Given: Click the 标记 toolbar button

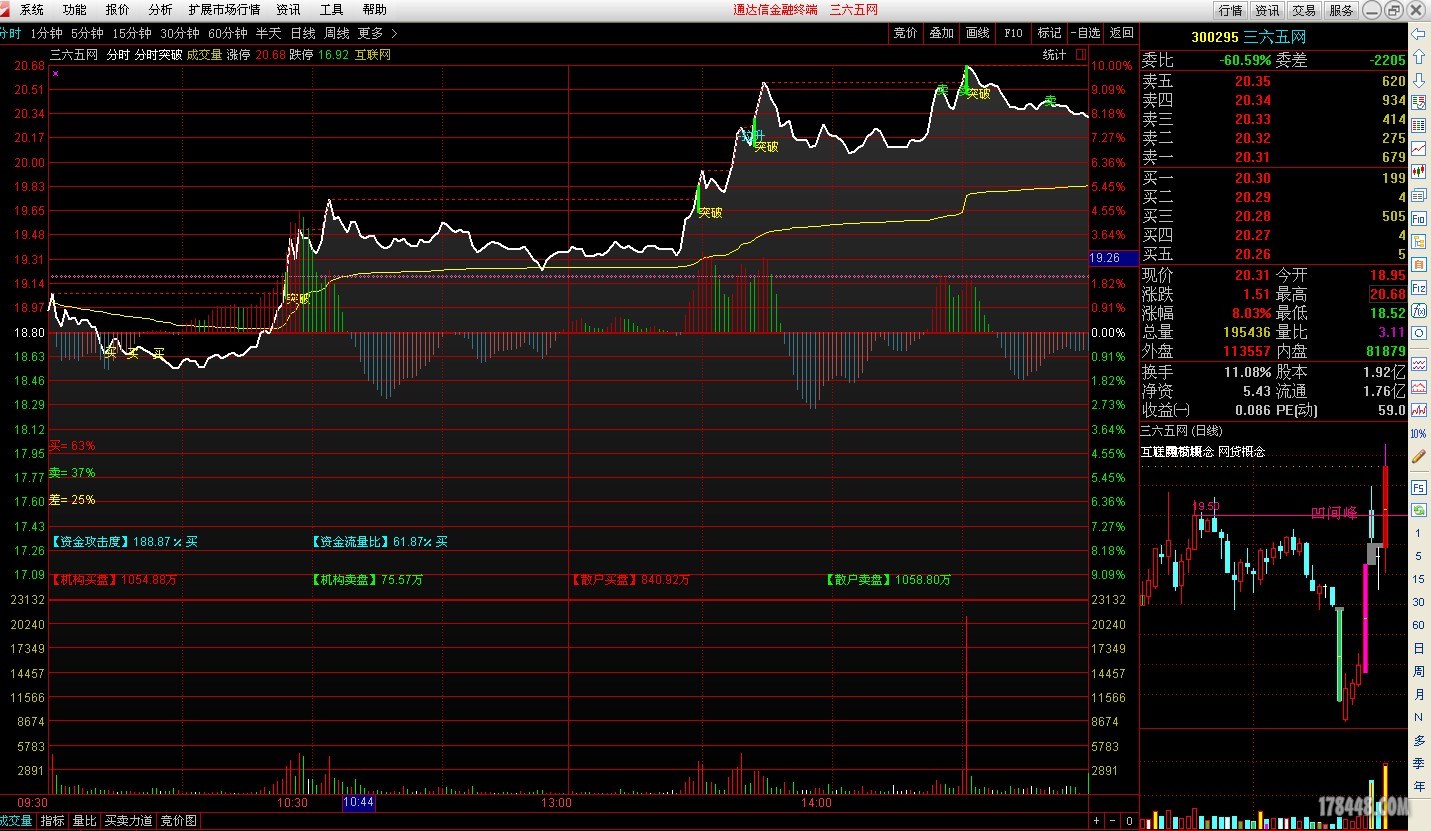Looking at the screenshot, I should pyautogui.click(x=1049, y=33).
